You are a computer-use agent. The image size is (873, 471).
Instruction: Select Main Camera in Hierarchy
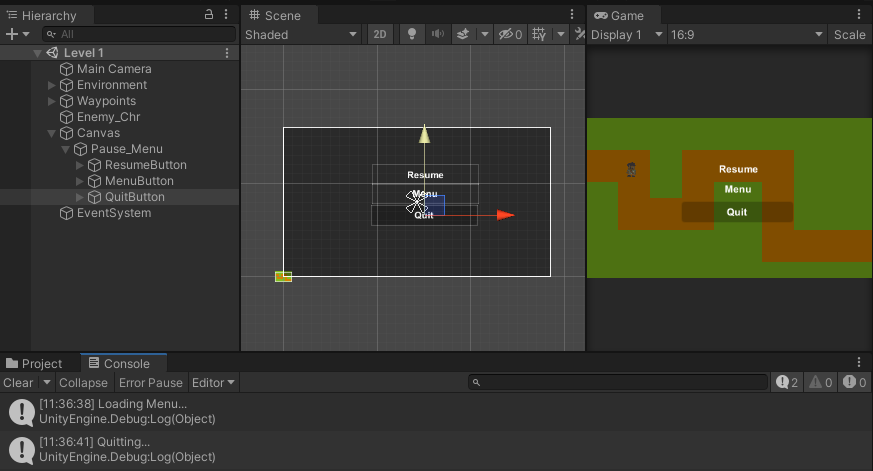[x=114, y=69]
